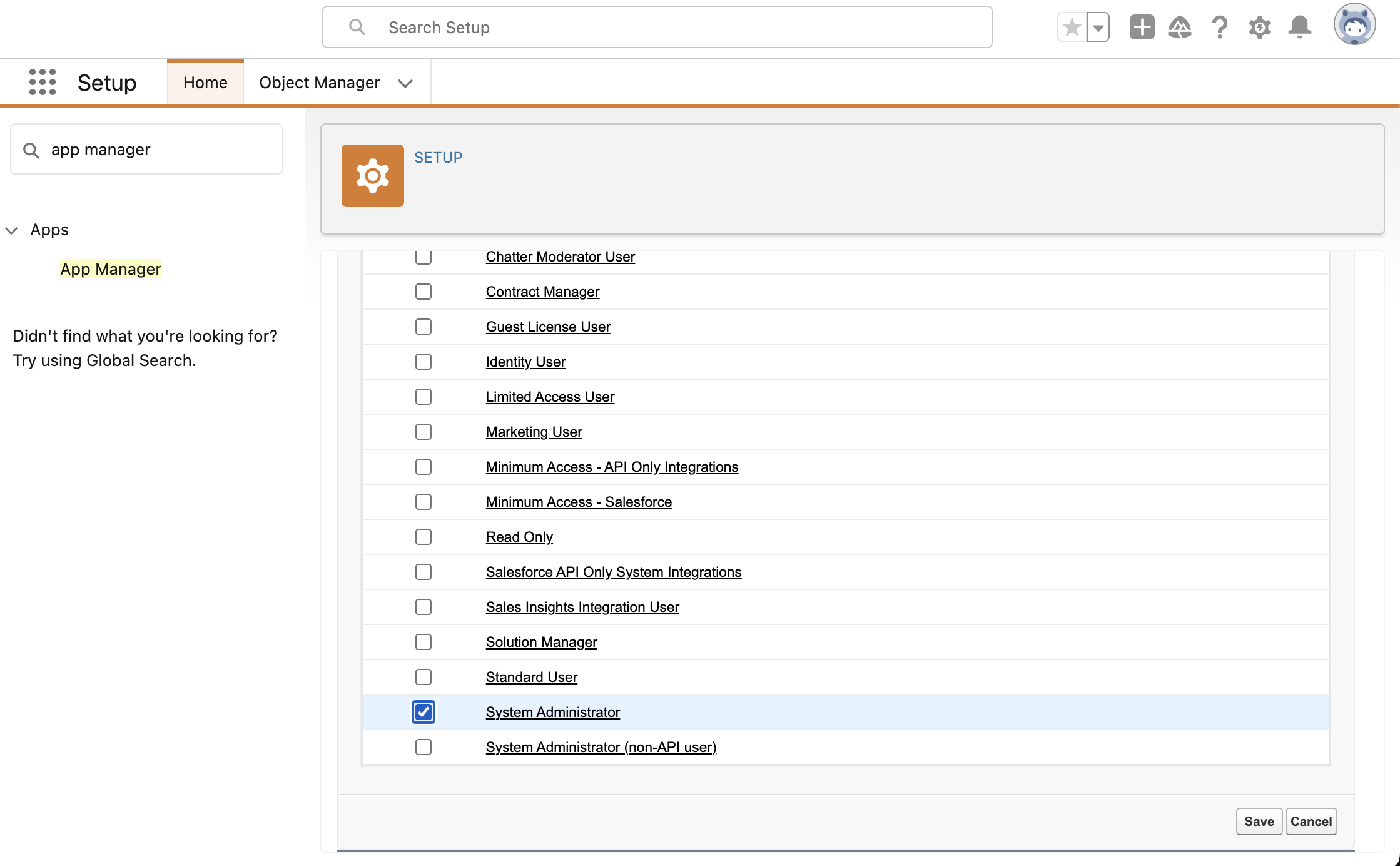Open the Read Only profile link
The height and width of the screenshot is (866, 1400).
pyautogui.click(x=519, y=537)
